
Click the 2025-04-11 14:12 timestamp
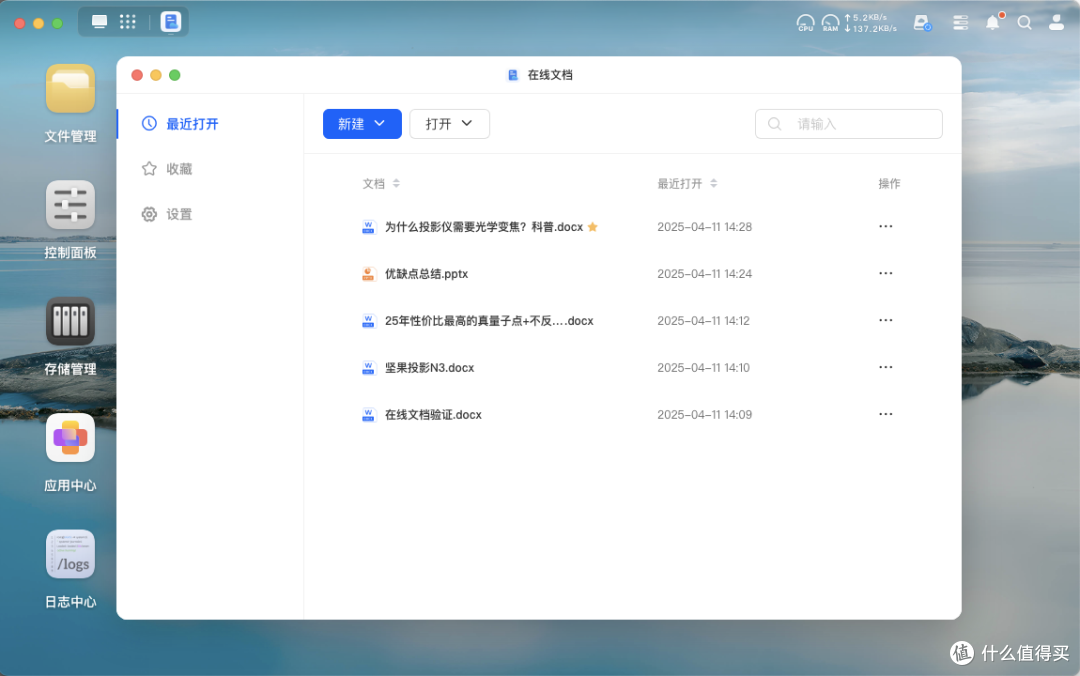click(x=703, y=320)
